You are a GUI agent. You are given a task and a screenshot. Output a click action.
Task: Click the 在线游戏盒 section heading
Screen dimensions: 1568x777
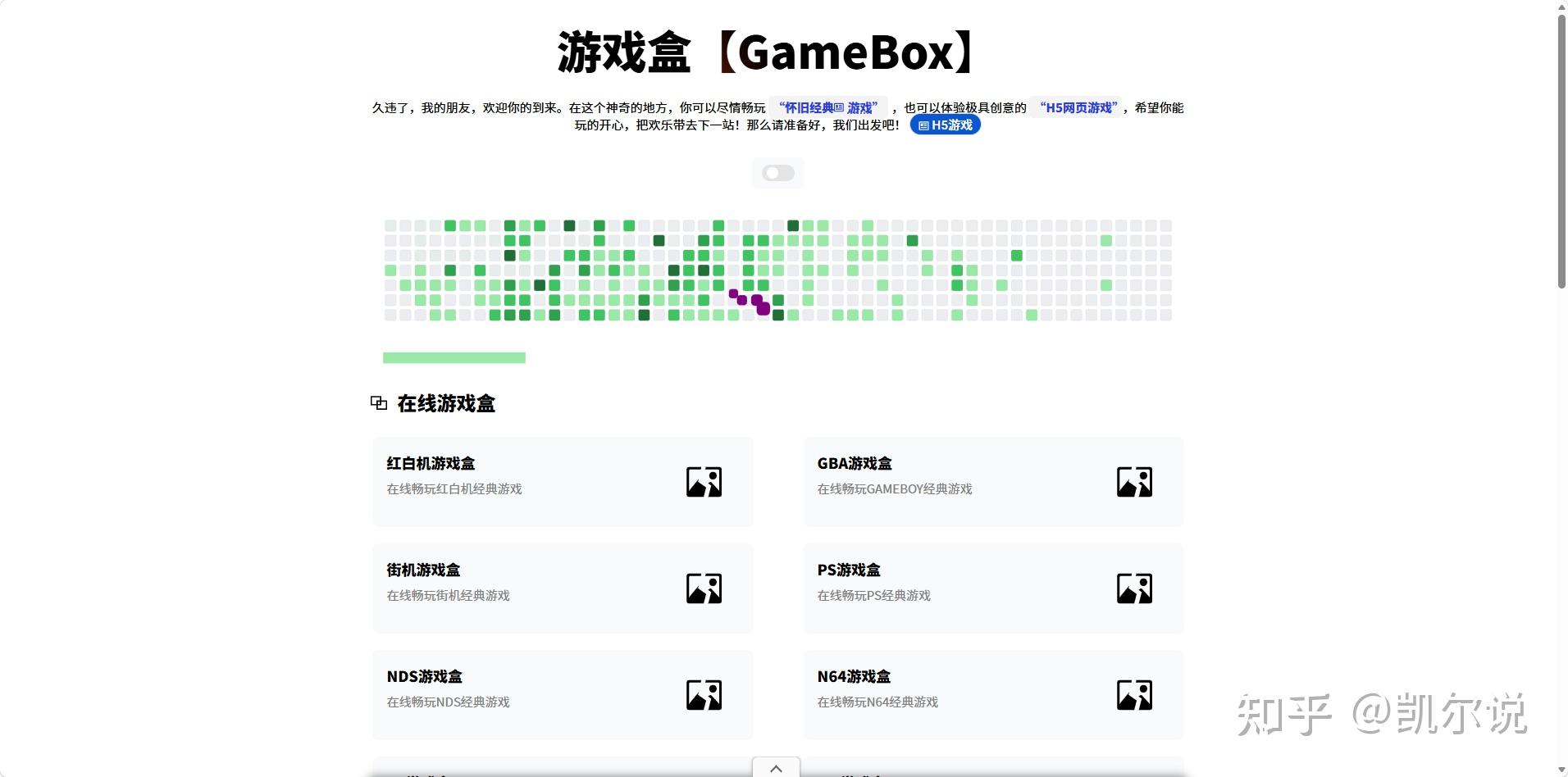click(x=446, y=403)
